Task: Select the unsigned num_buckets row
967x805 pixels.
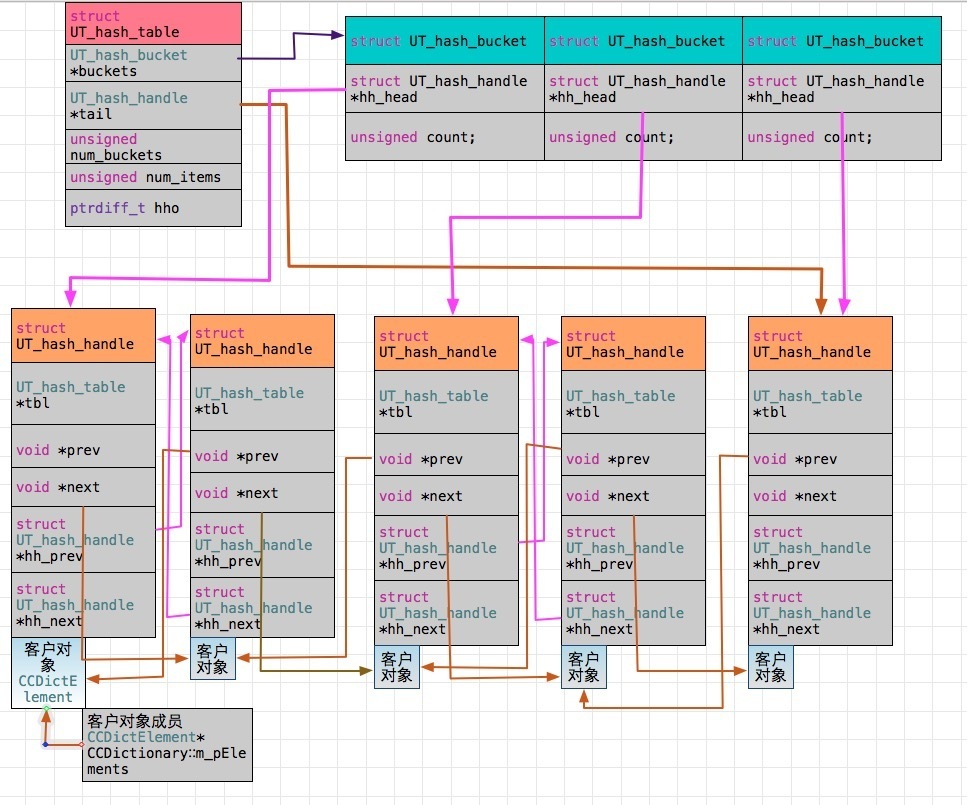Action: [153, 147]
